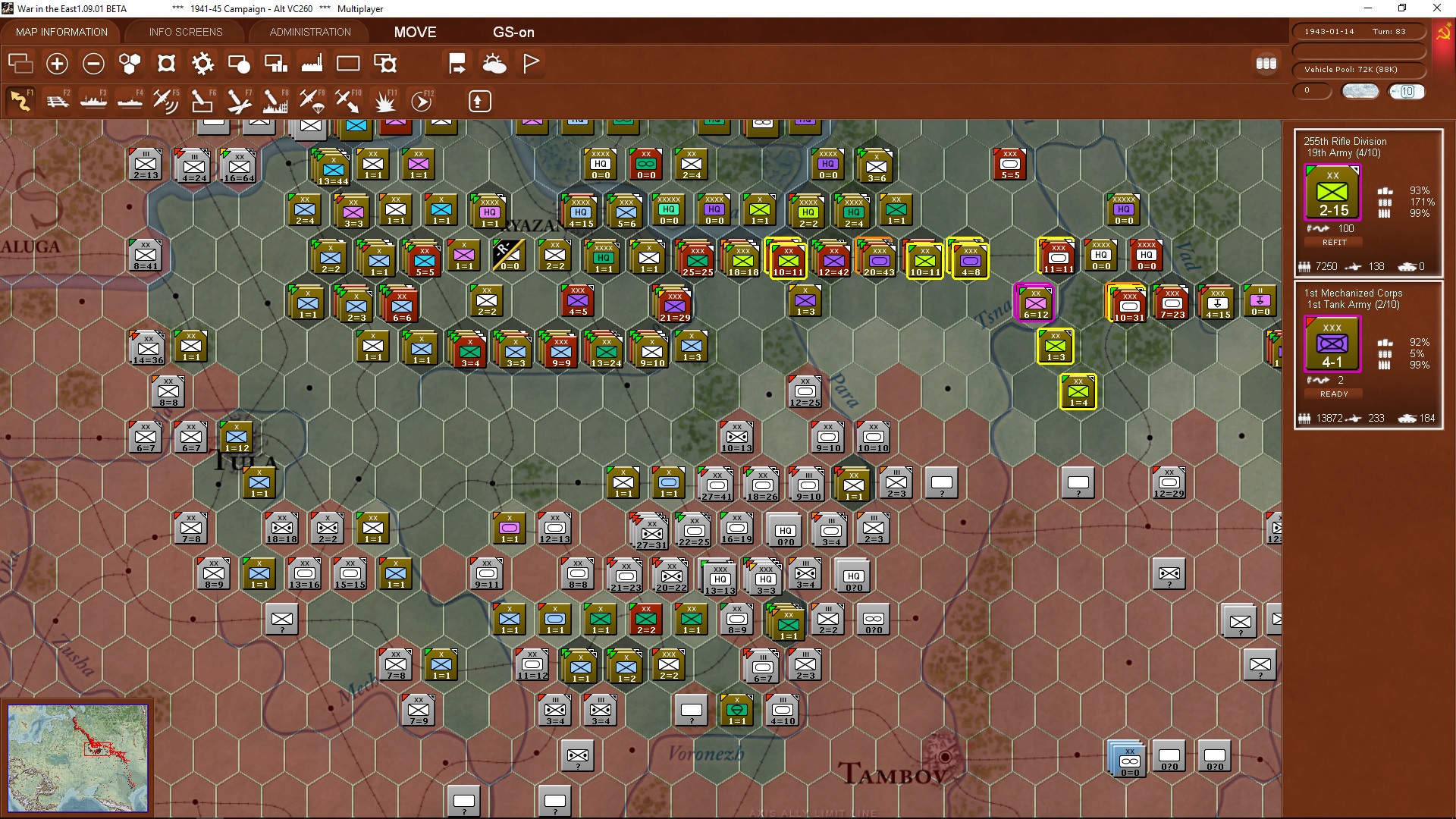Open 1st Mechanized Corps unit counter

(x=1332, y=344)
